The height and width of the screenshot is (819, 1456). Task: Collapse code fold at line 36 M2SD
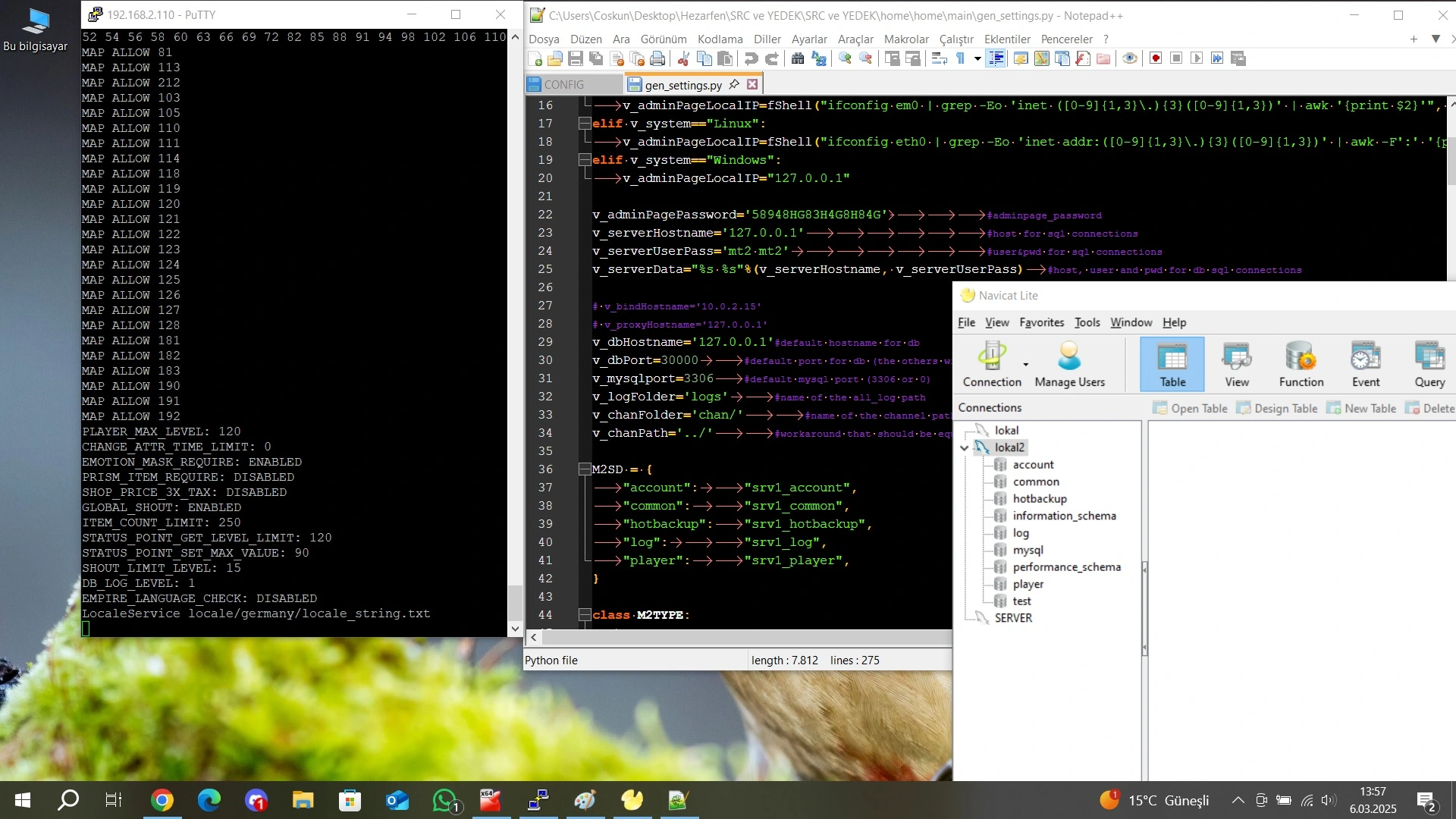coord(584,469)
